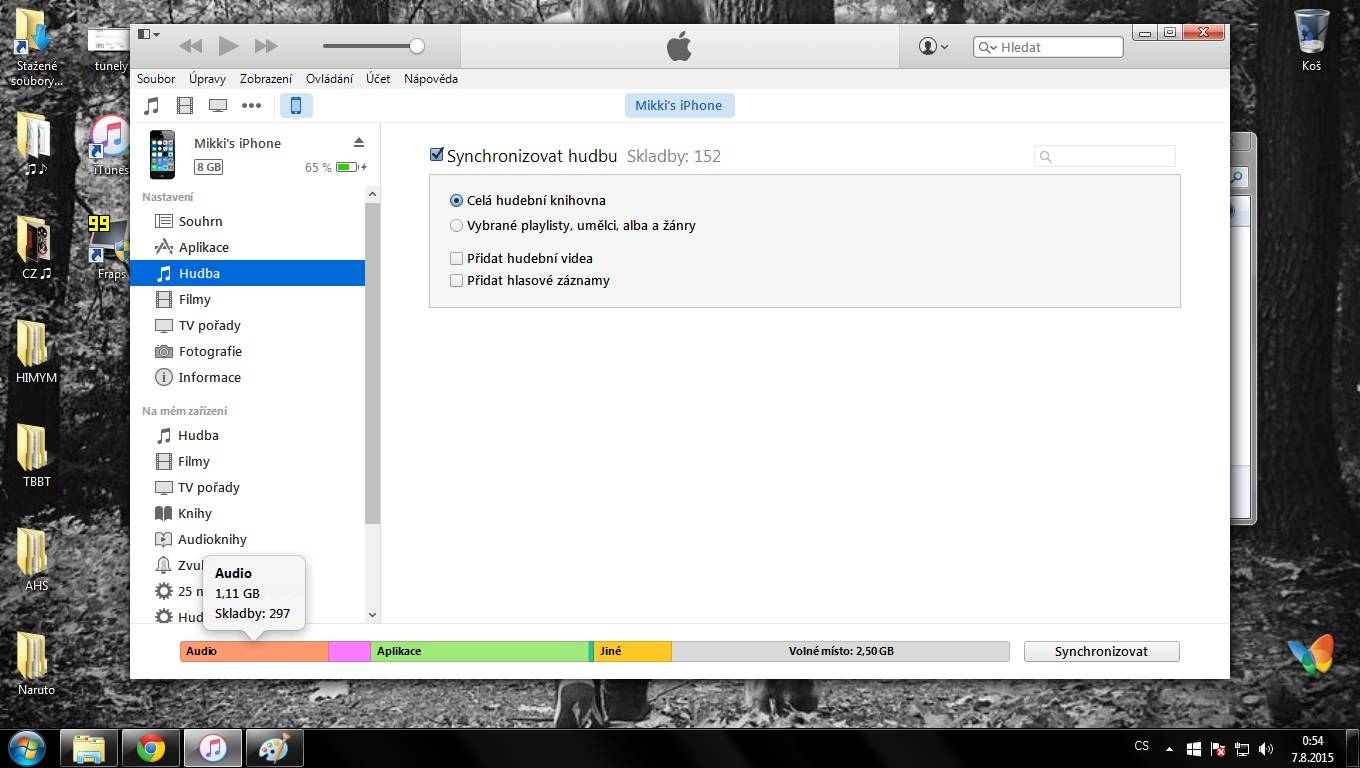Eject Mikki's iPhone

(x=358, y=143)
